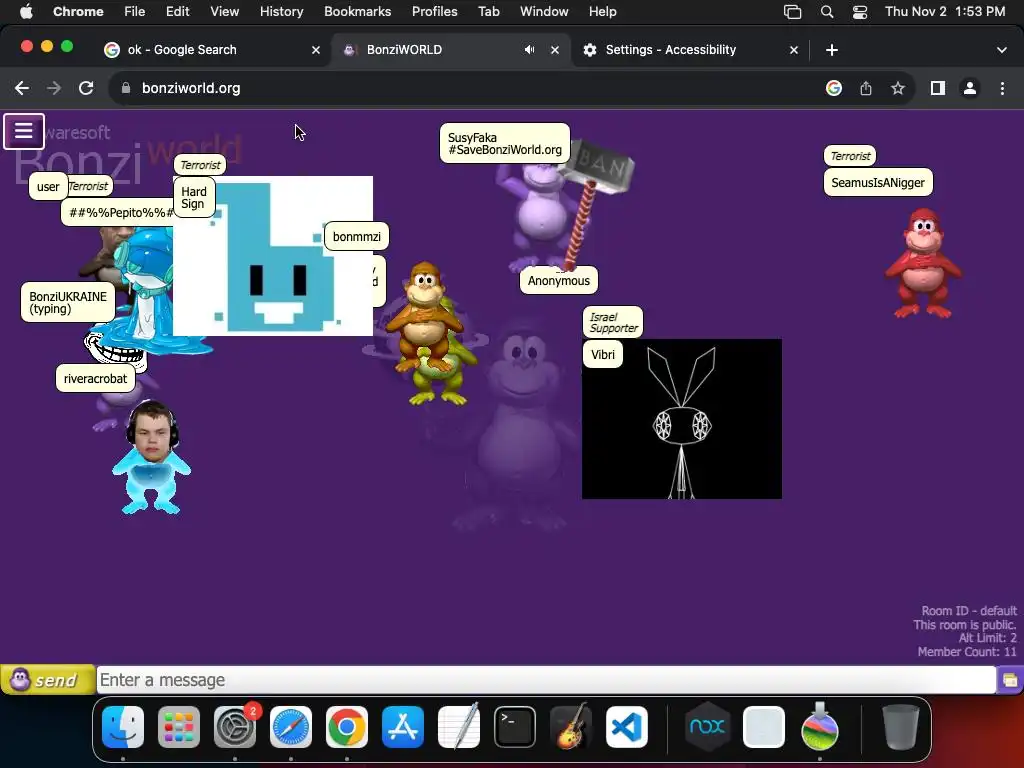Open the macOS installer icon in the dock
The height and width of the screenshot is (768, 1024).
pyautogui.click(x=820, y=727)
